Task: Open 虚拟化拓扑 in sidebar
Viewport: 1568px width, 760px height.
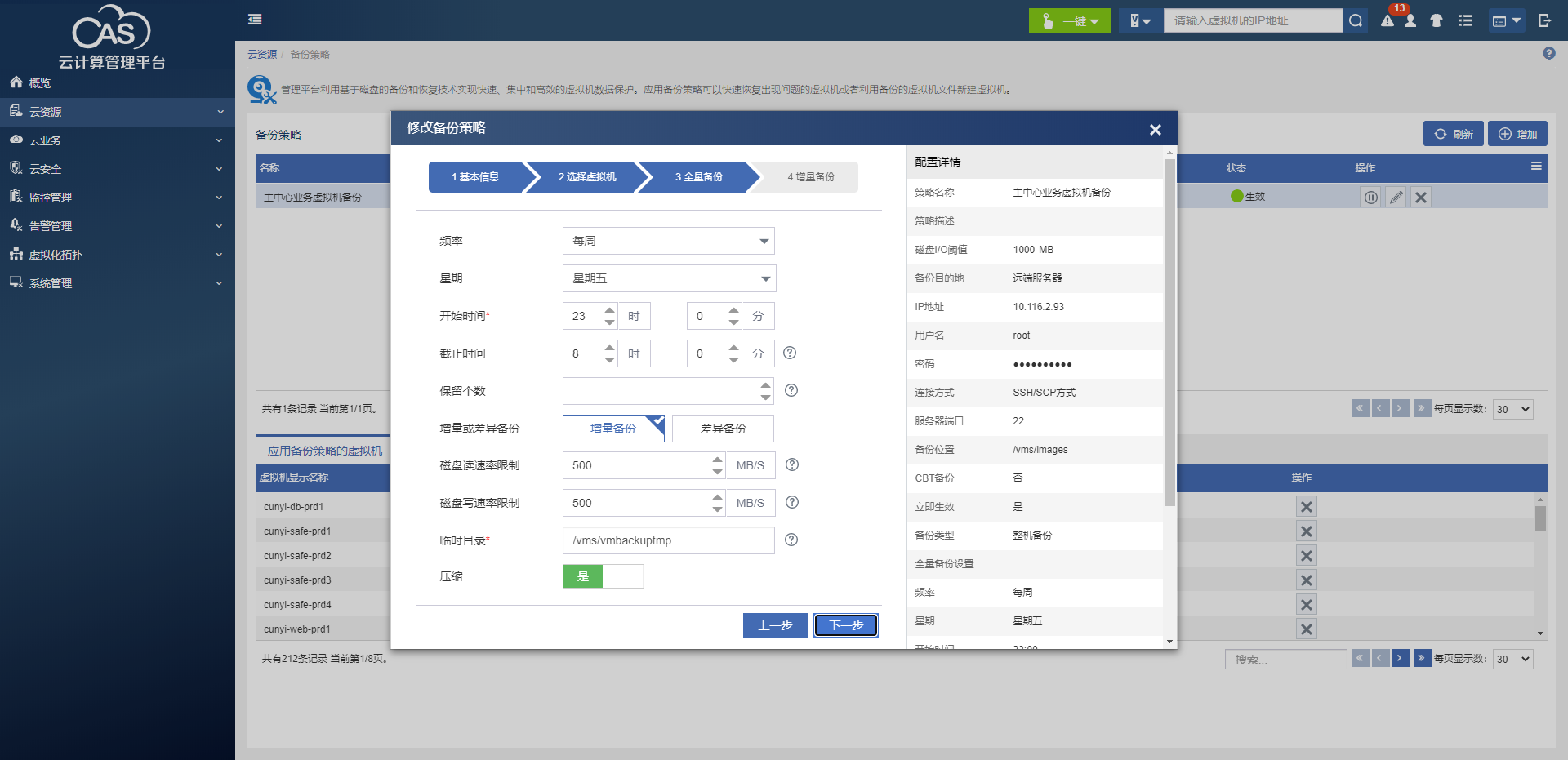Action: tap(118, 255)
